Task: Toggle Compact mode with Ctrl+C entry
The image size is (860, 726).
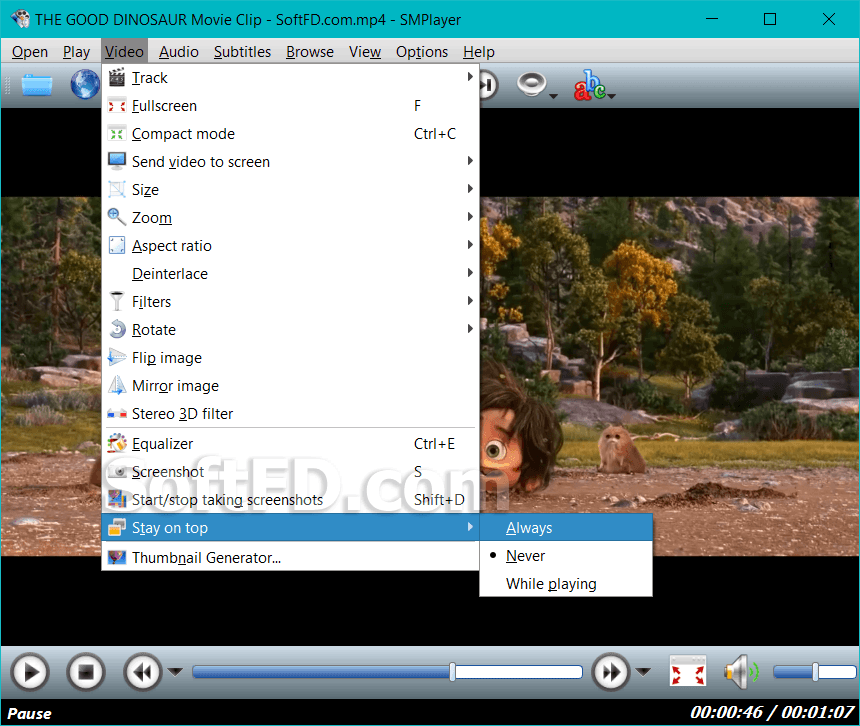Action: [x=290, y=134]
